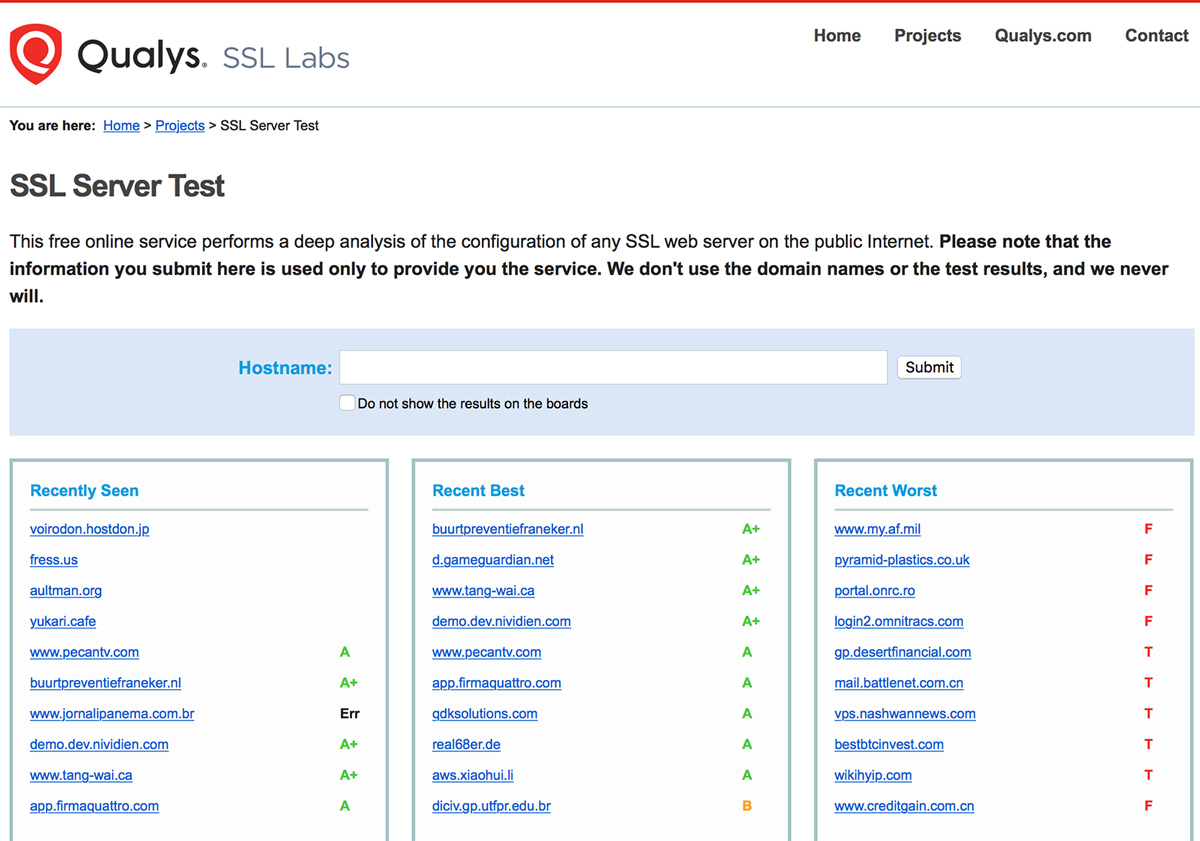Click the 'F' grade beside www.my.af.mil
This screenshot has width=1200, height=841.
[x=1149, y=529]
